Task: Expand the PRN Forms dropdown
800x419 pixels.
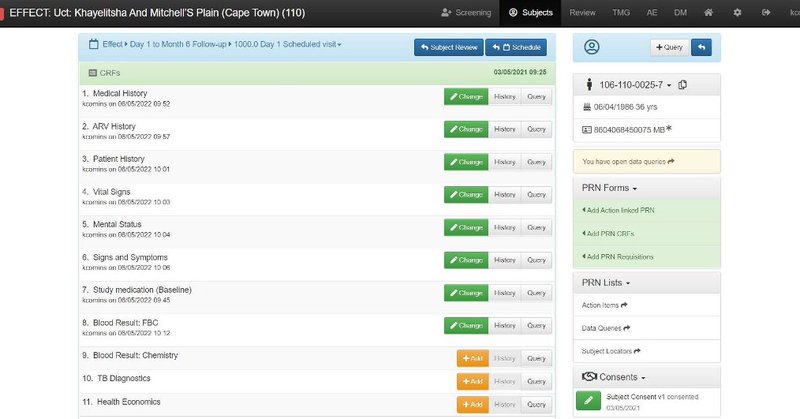Action: coord(609,188)
